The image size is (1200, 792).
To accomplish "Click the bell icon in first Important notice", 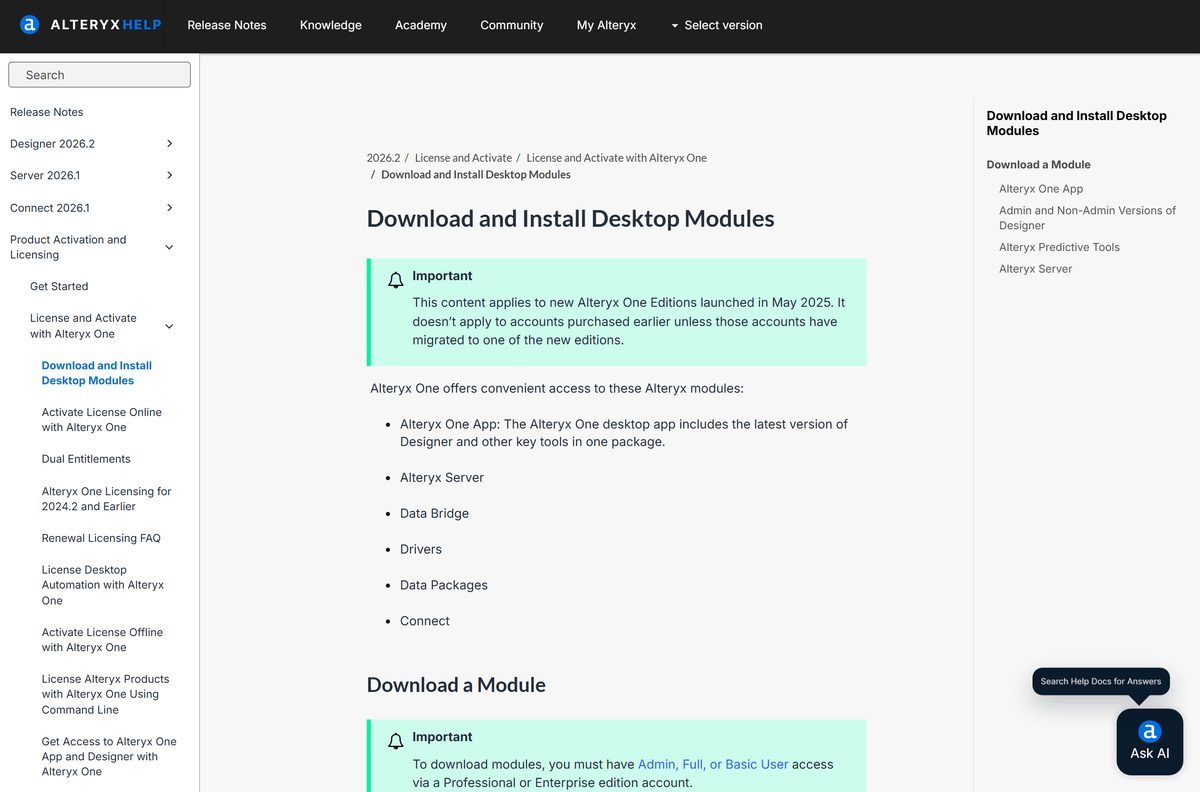I will point(396,280).
